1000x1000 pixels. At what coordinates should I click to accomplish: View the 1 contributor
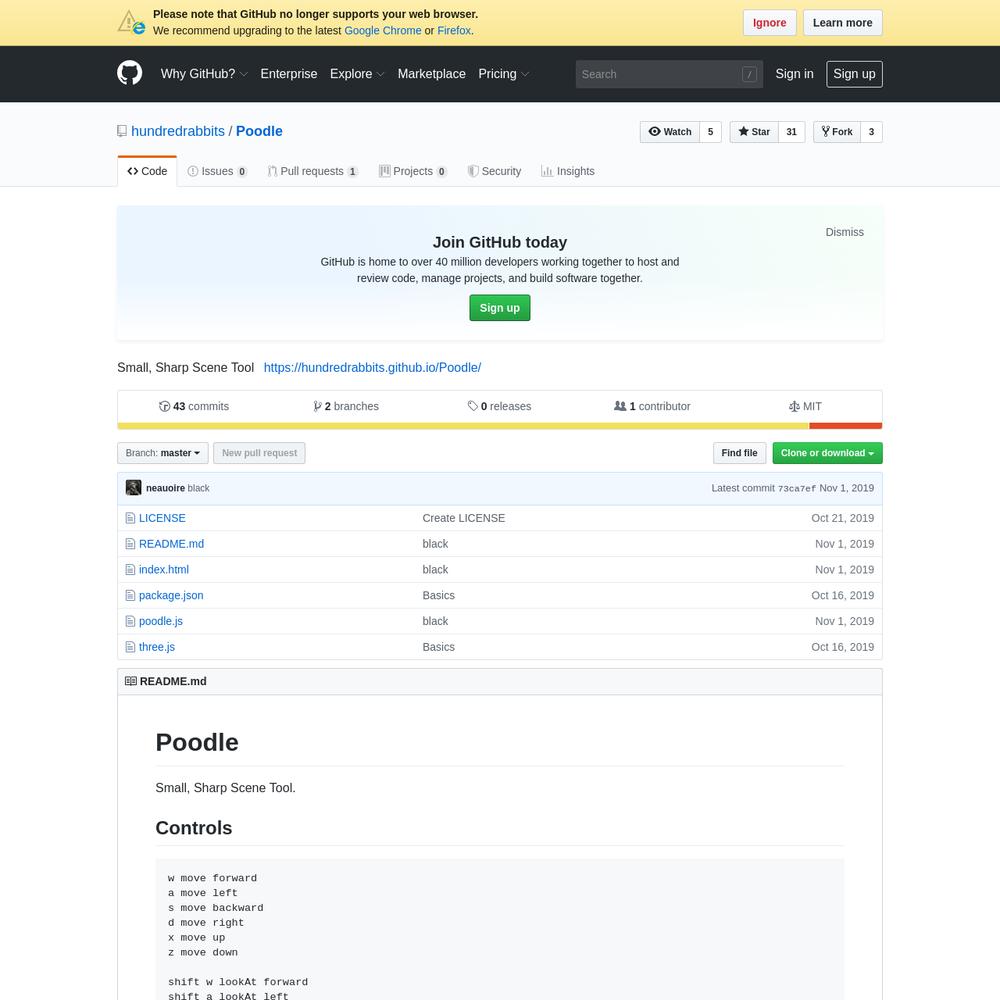coord(652,406)
